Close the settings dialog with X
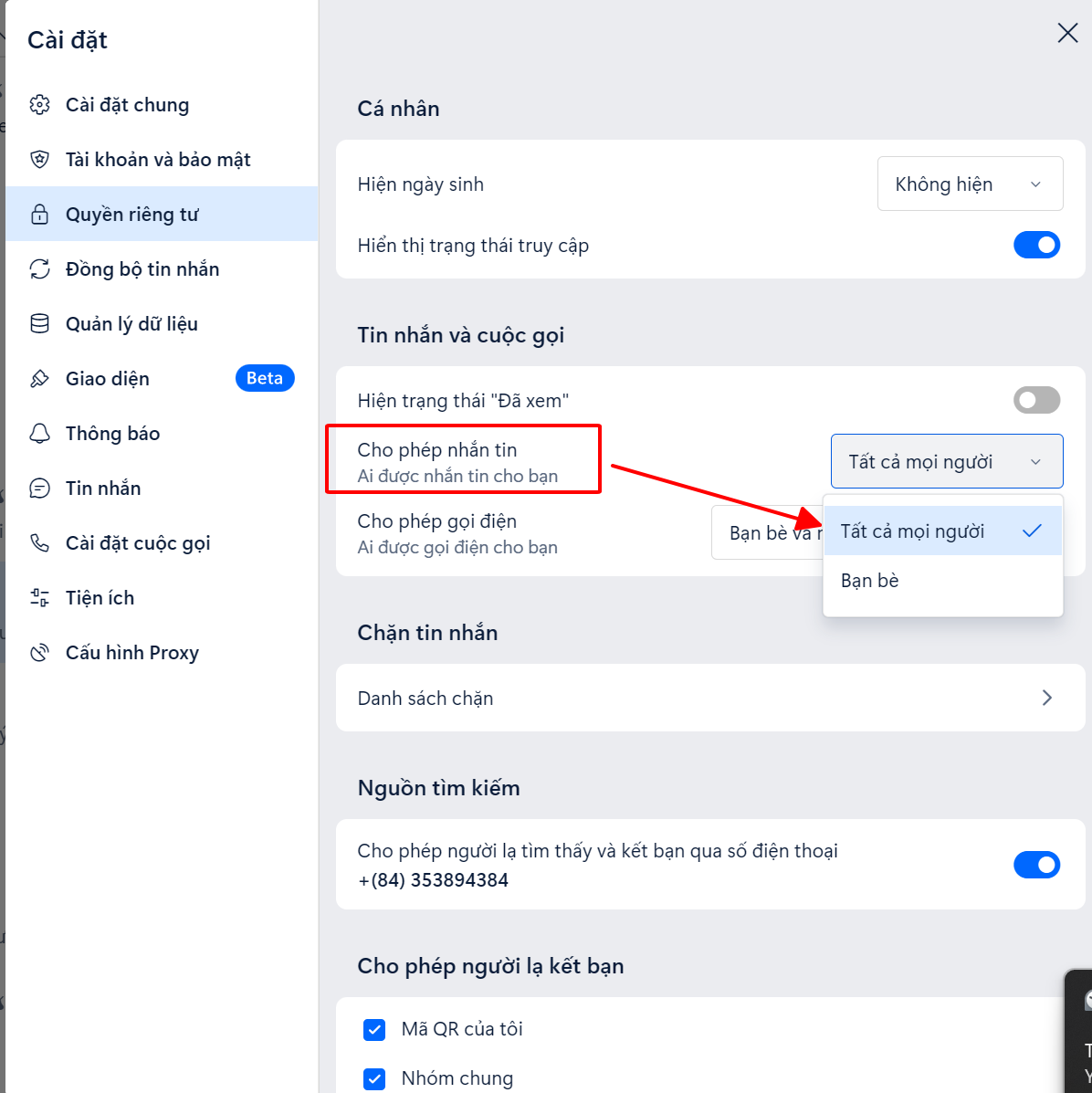Image resolution: width=1092 pixels, height=1093 pixels. (x=1067, y=33)
